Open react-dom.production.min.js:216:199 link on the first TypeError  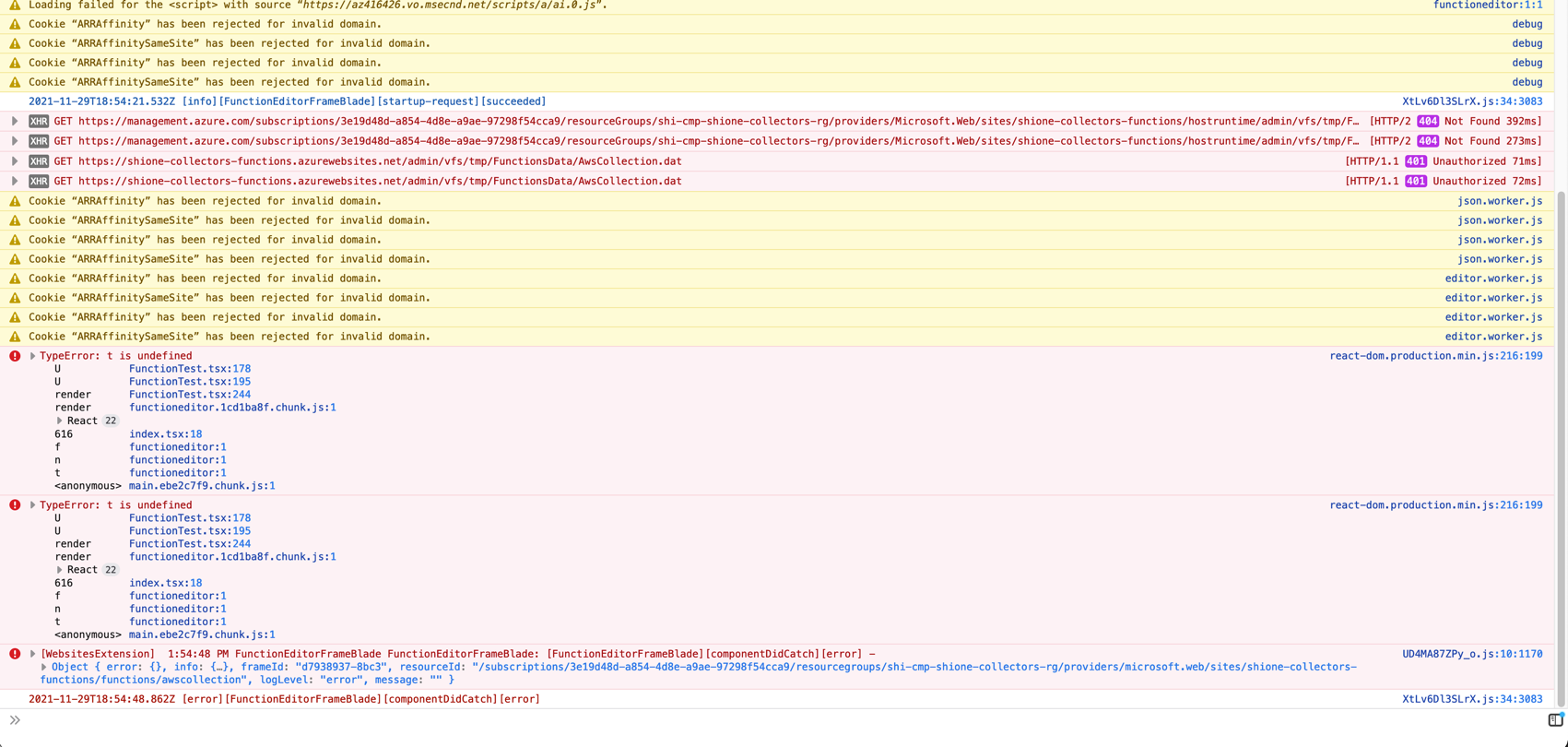coord(1436,356)
